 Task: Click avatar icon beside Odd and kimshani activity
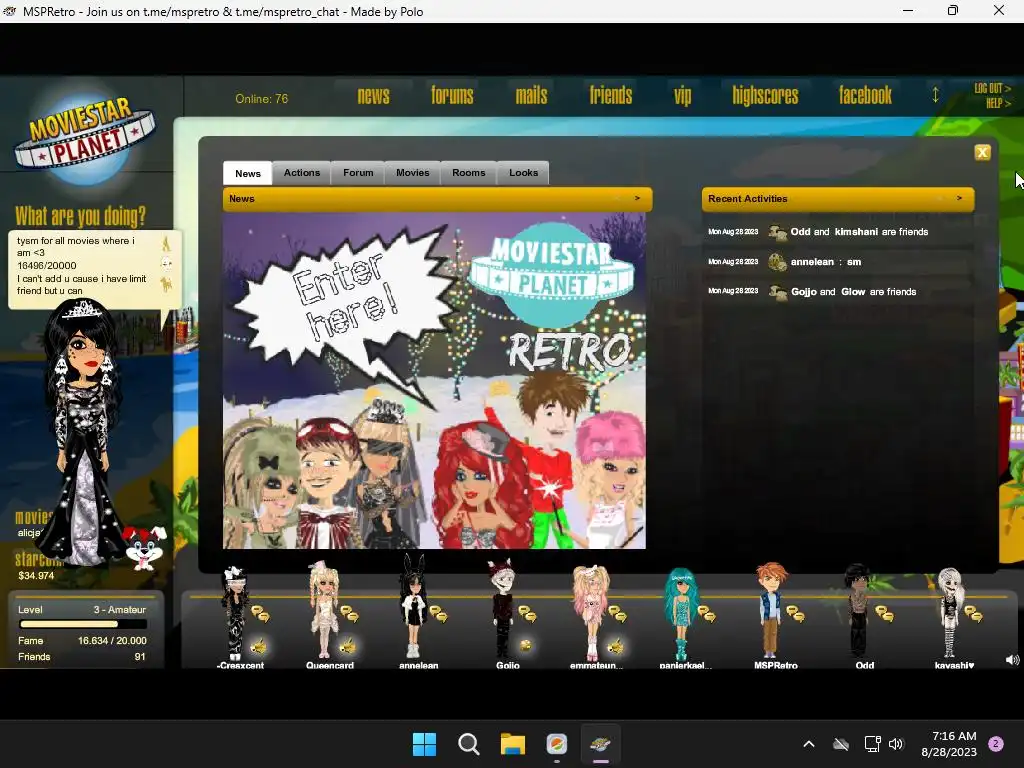(777, 232)
